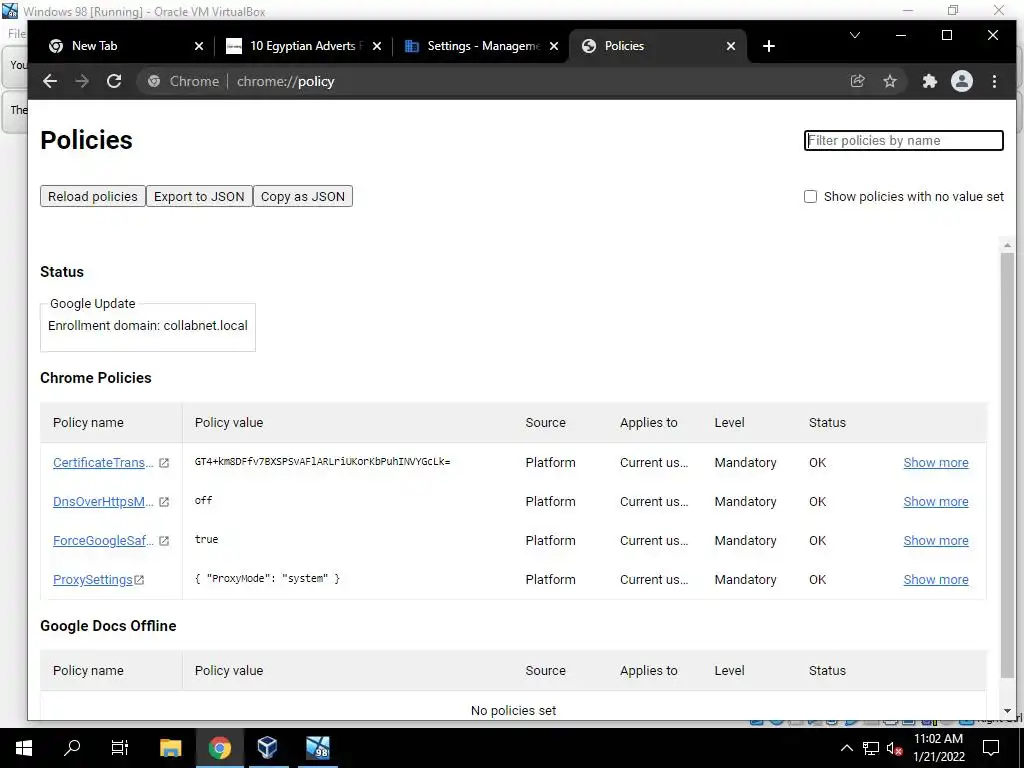Viewport: 1024px width, 768px height.
Task: Close the Settings - Management tab
Action: point(554,46)
